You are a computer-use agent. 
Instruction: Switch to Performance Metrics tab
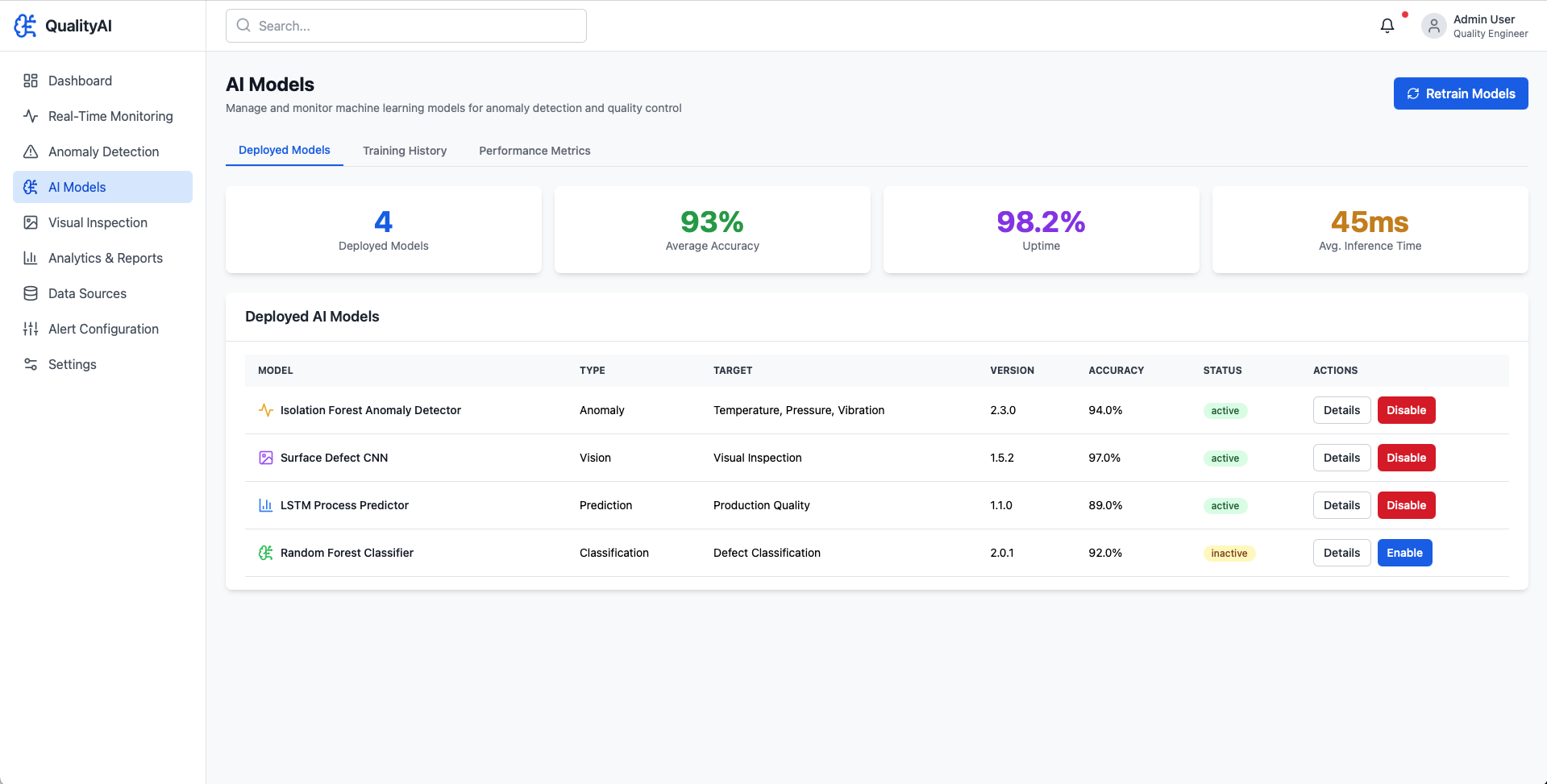click(x=534, y=151)
